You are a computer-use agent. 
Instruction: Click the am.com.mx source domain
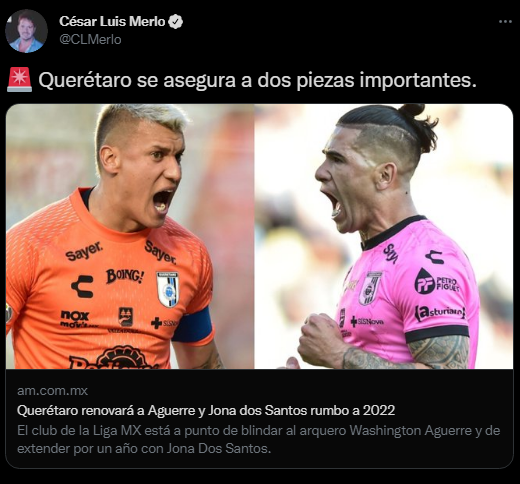pos(52,390)
